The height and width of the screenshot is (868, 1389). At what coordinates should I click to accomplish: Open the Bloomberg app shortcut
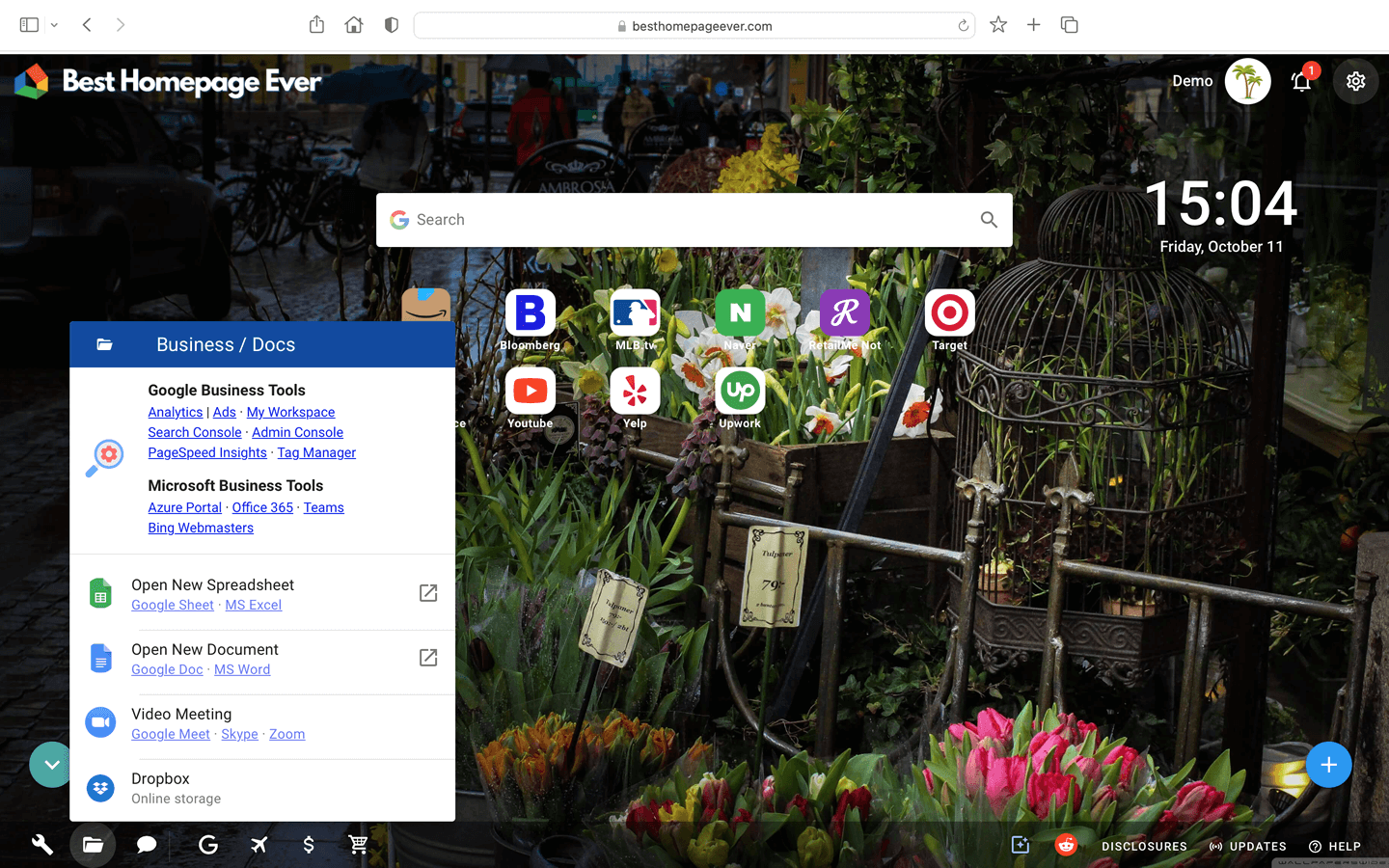coord(530,311)
